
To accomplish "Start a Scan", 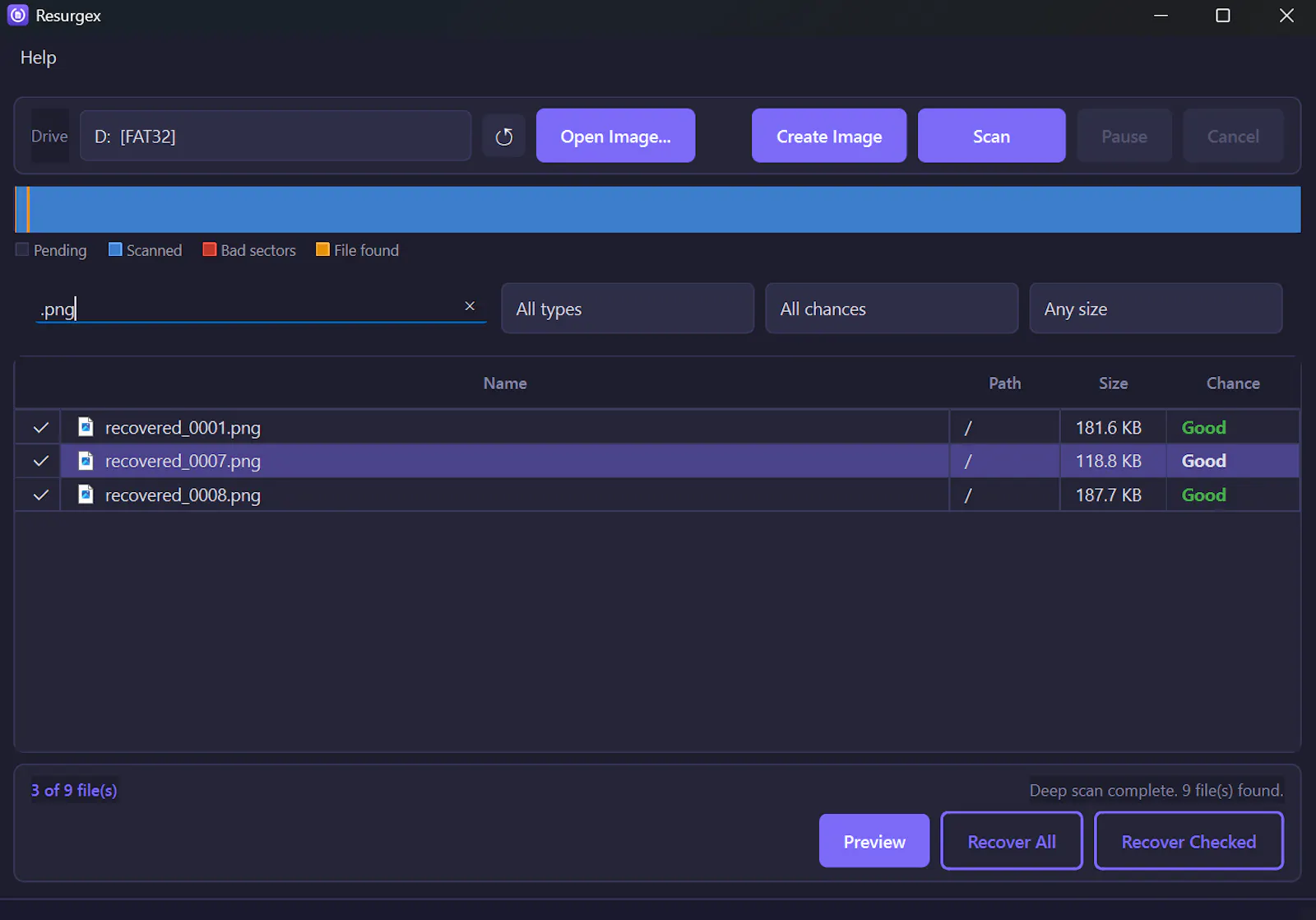I will point(991,136).
